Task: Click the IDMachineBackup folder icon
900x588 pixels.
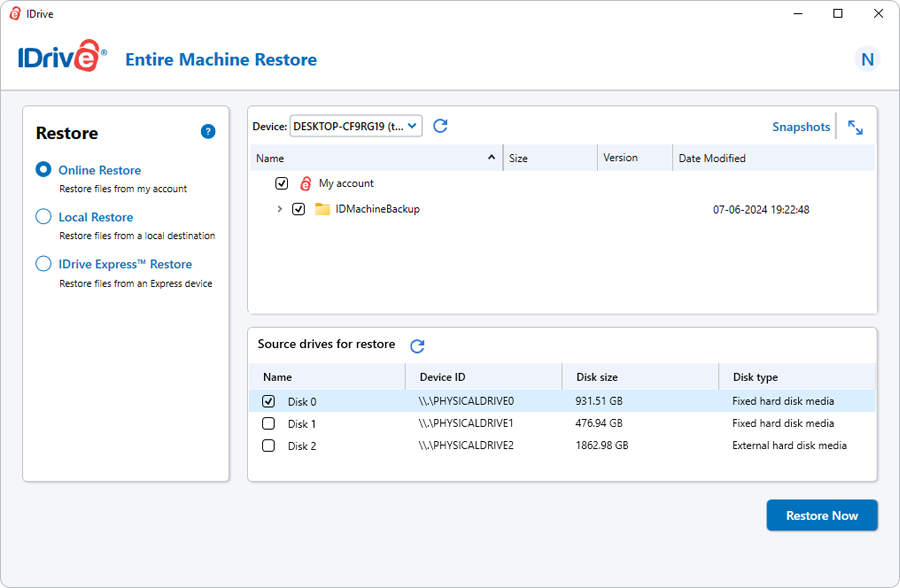Action: point(322,210)
